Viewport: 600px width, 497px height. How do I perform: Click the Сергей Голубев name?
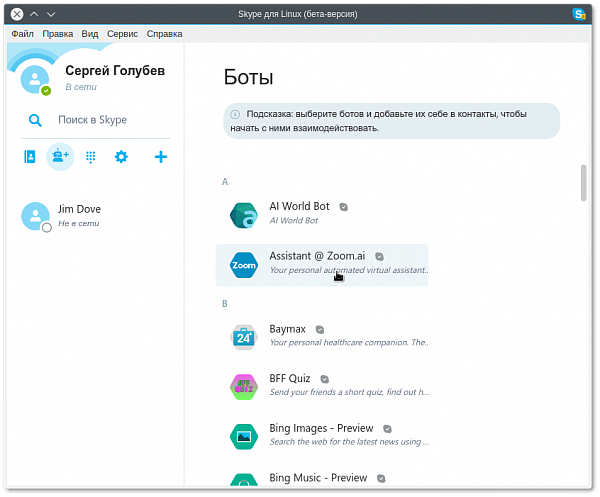(115, 71)
